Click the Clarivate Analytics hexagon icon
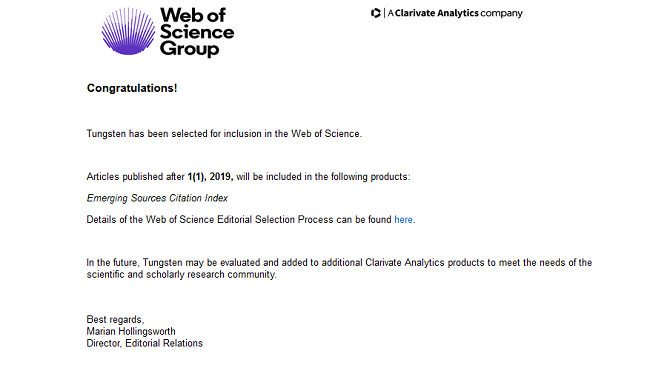 point(376,13)
